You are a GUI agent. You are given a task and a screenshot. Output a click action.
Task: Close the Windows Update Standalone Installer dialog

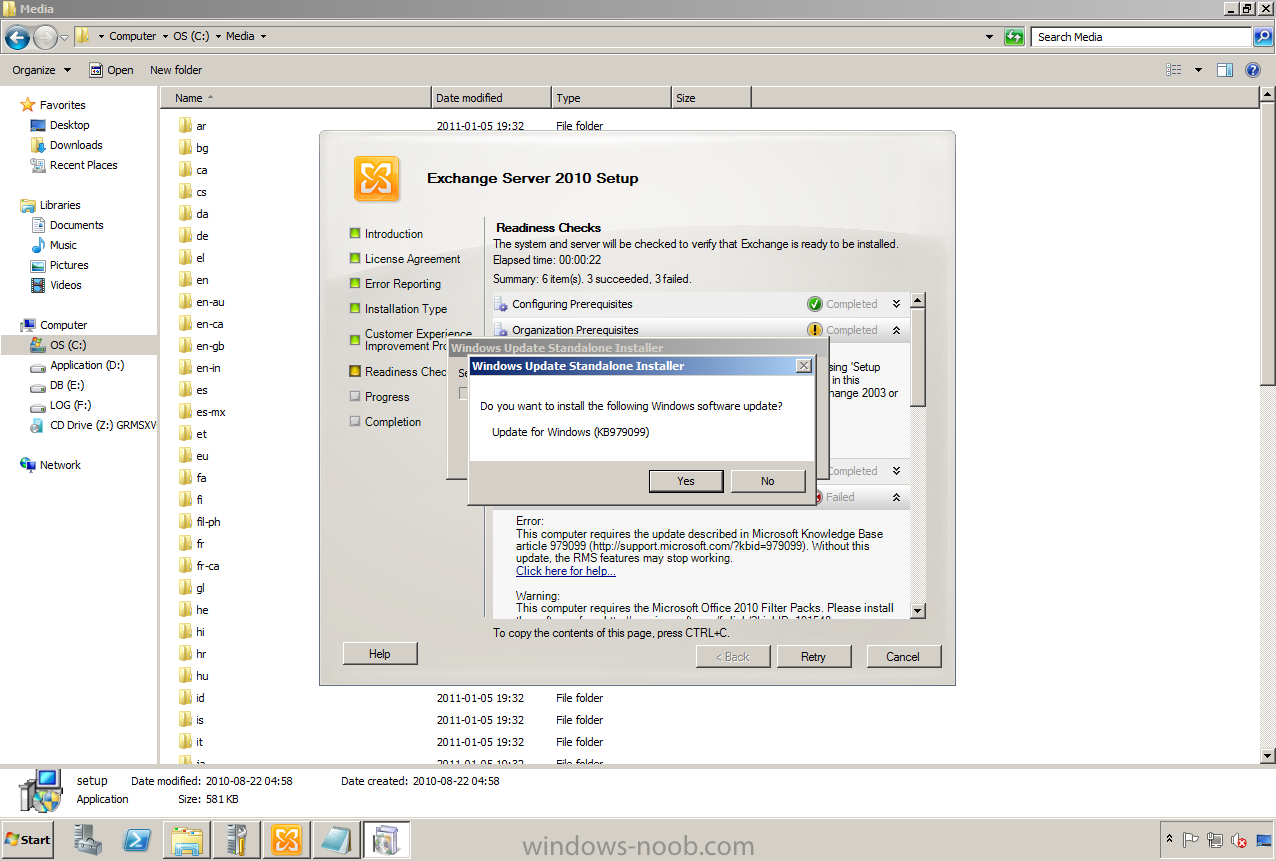tap(803, 366)
